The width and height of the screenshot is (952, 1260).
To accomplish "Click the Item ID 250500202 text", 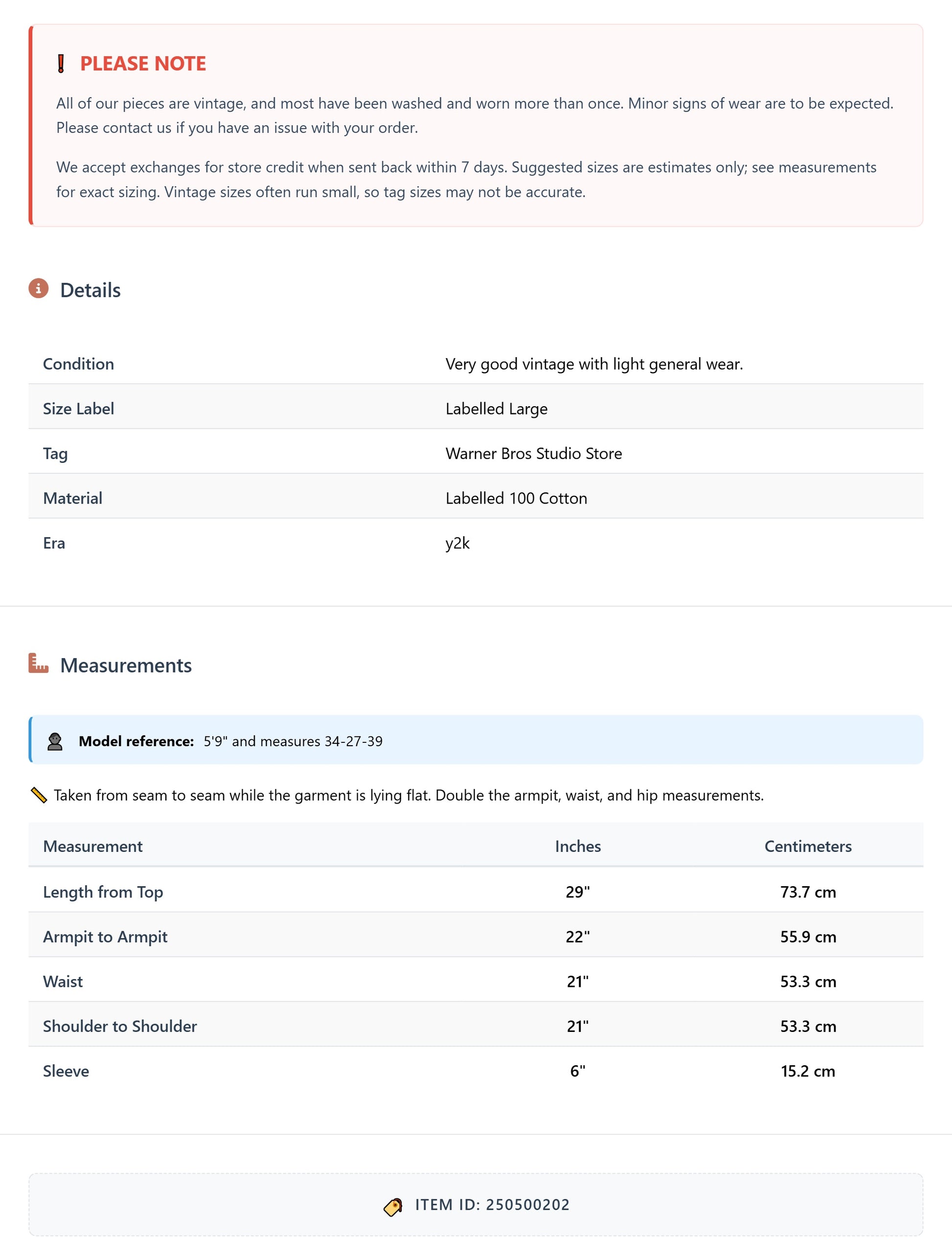I will pos(492,1205).
